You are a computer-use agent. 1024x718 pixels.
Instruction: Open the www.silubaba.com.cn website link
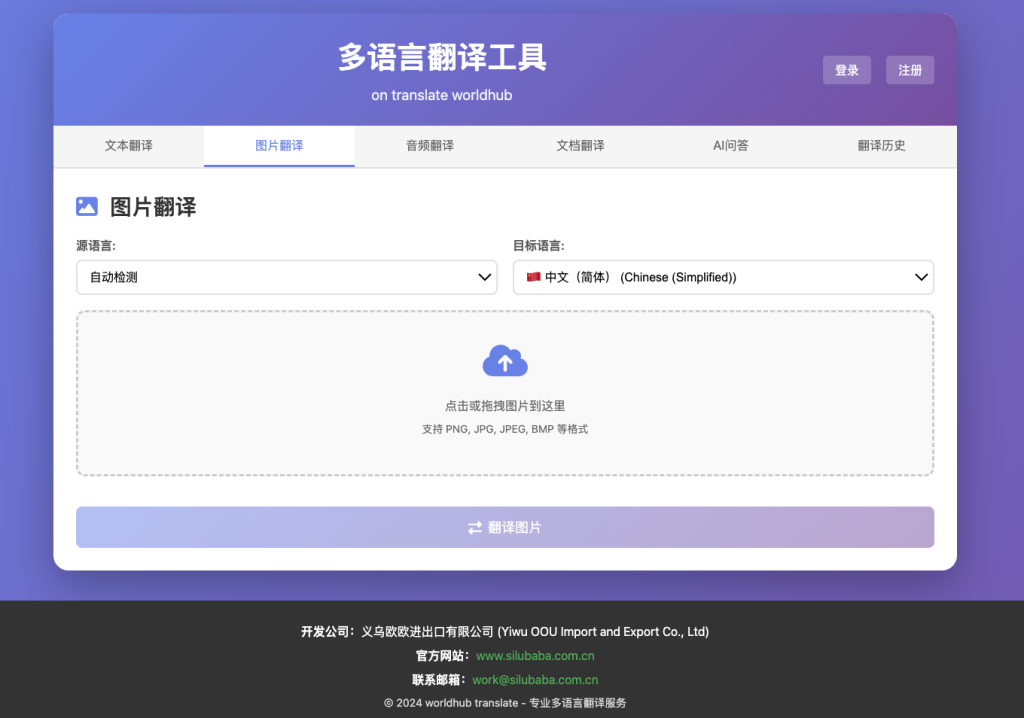[x=535, y=656]
